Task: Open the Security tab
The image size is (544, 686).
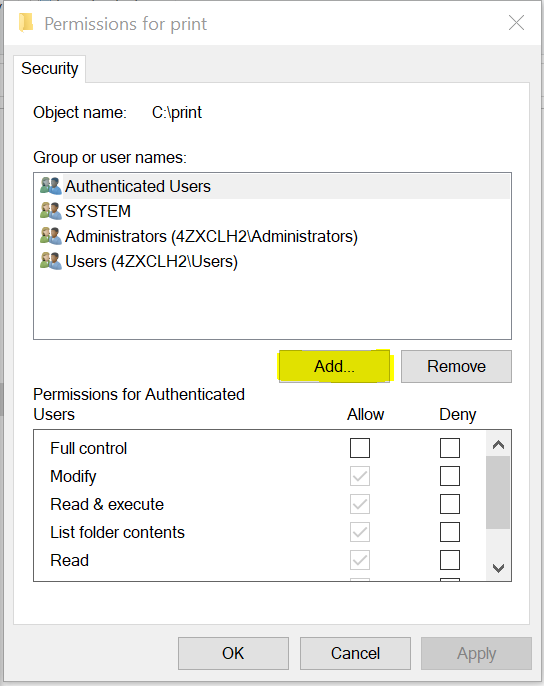Action: pyautogui.click(x=49, y=69)
